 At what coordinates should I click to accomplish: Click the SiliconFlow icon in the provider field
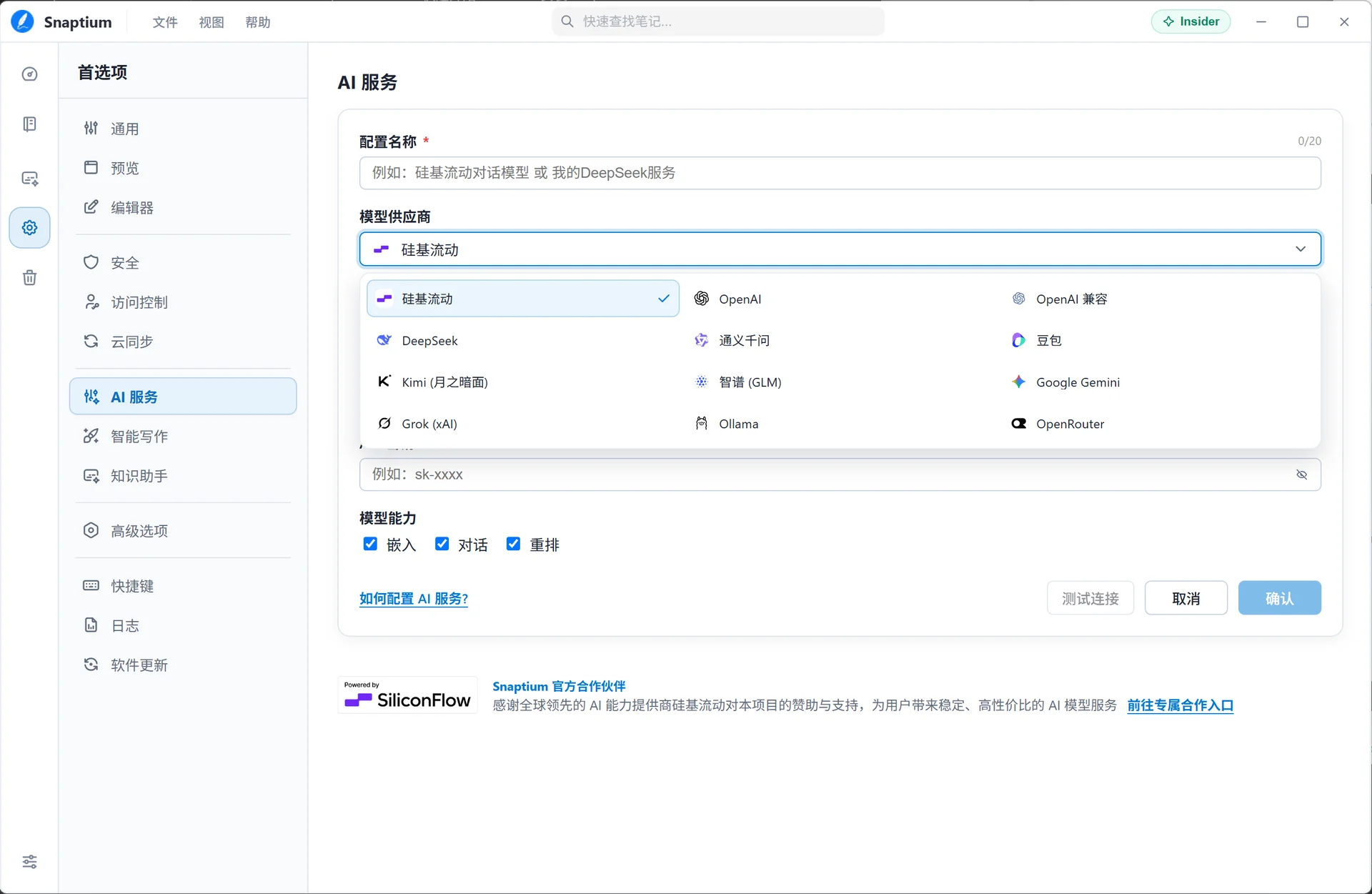click(x=382, y=249)
